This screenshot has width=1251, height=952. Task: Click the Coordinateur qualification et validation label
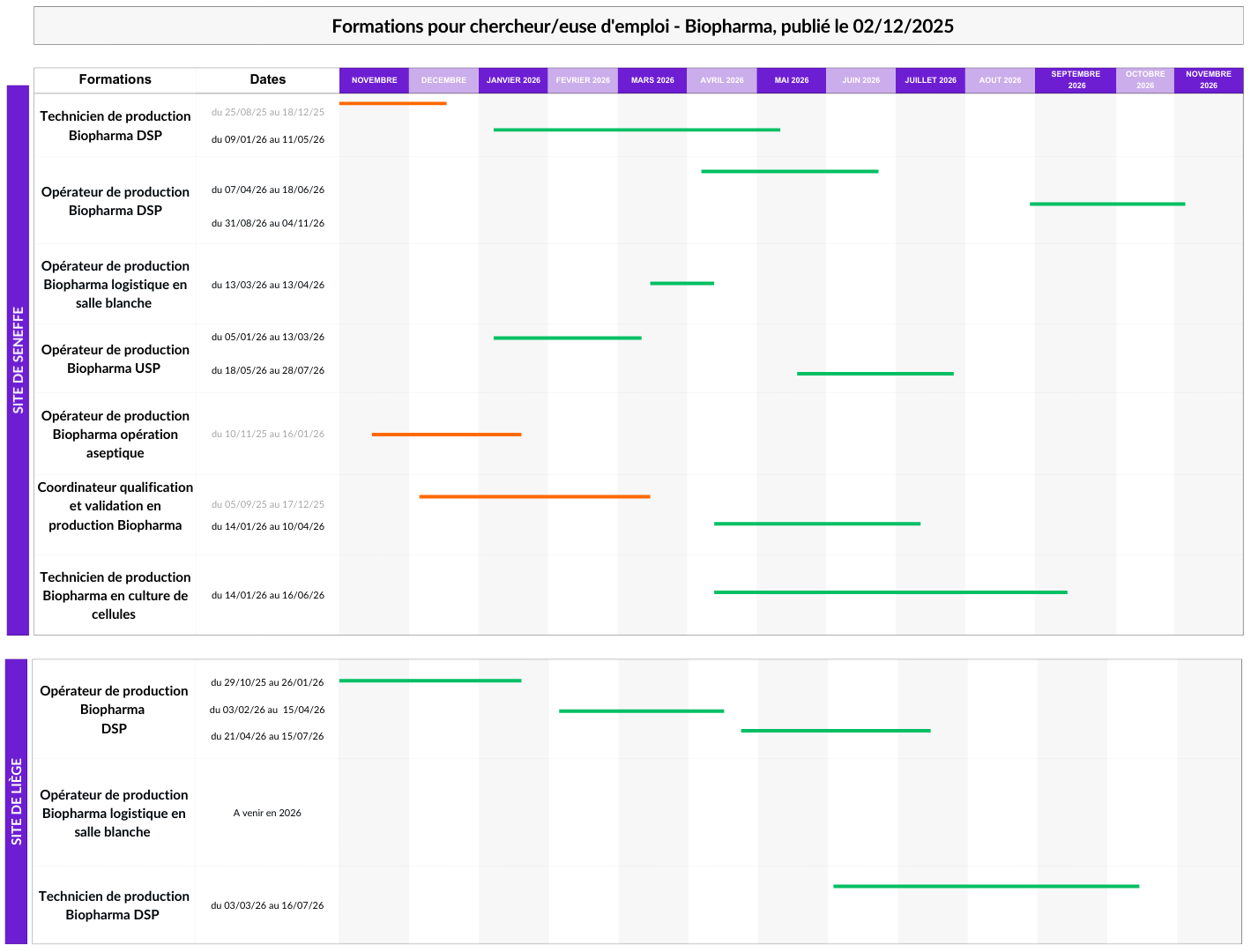coord(115,506)
